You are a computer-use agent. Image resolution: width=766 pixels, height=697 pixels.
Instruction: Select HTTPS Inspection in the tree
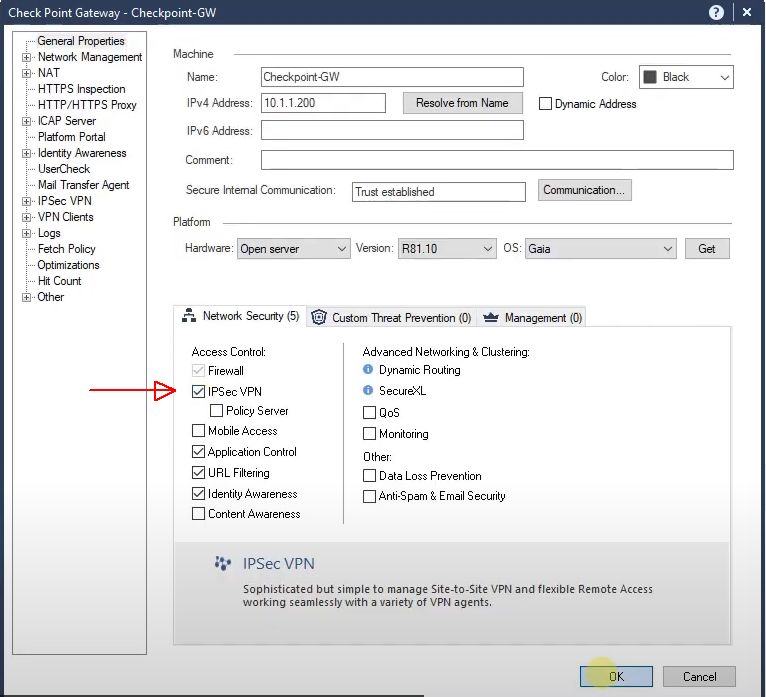(82, 89)
